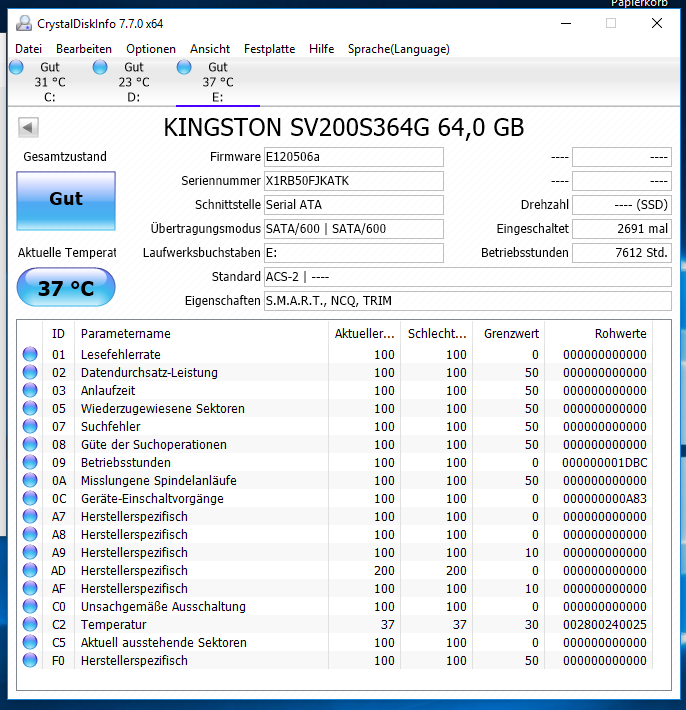Select the Wiederzugewiesene Sektoren parameter name
Screen dimensions: 686x710
click(163, 408)
